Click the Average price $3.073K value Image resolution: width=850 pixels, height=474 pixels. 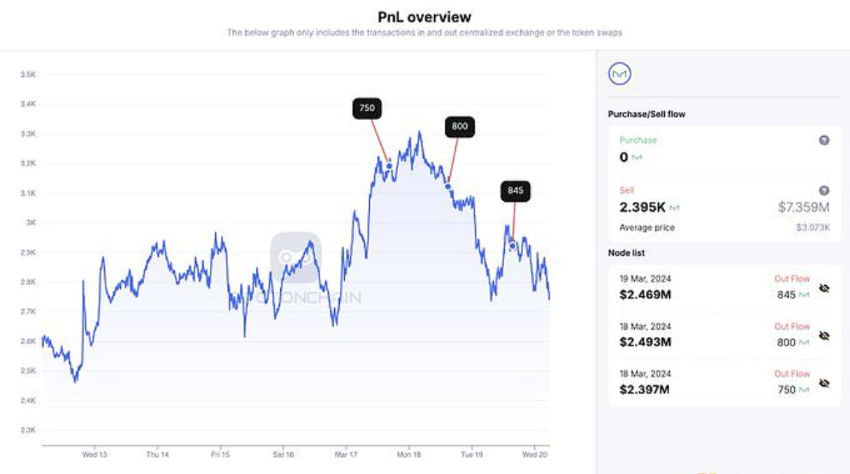tap(812, 228)
